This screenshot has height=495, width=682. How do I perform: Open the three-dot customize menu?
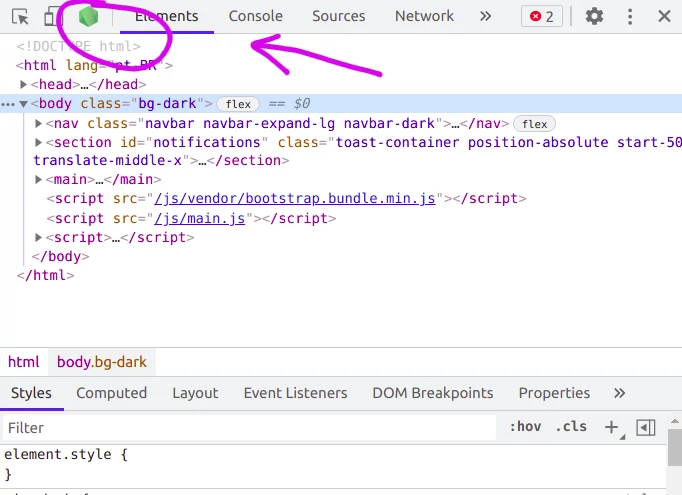point(630,17)
